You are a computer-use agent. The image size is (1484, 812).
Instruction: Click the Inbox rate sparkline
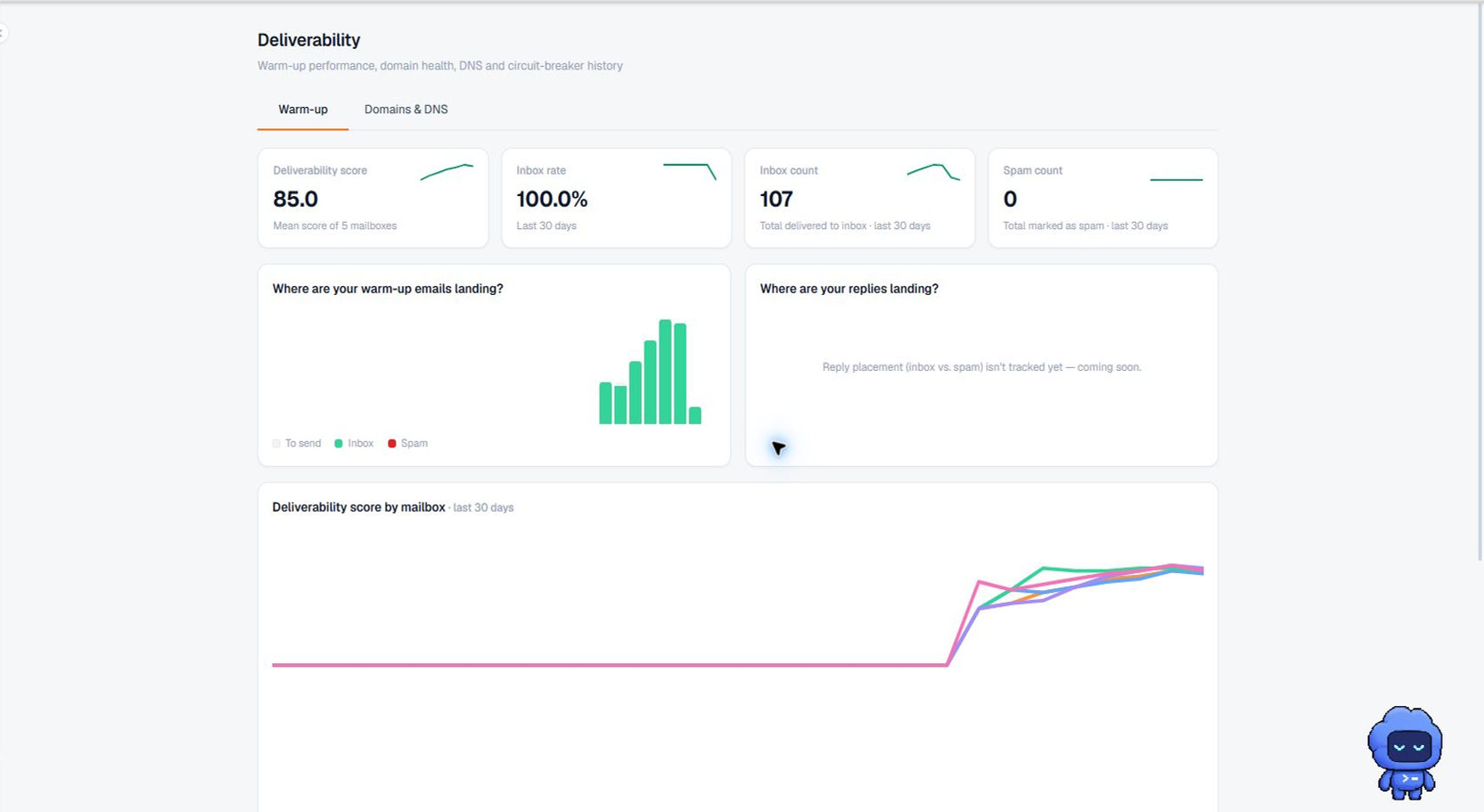689,171
